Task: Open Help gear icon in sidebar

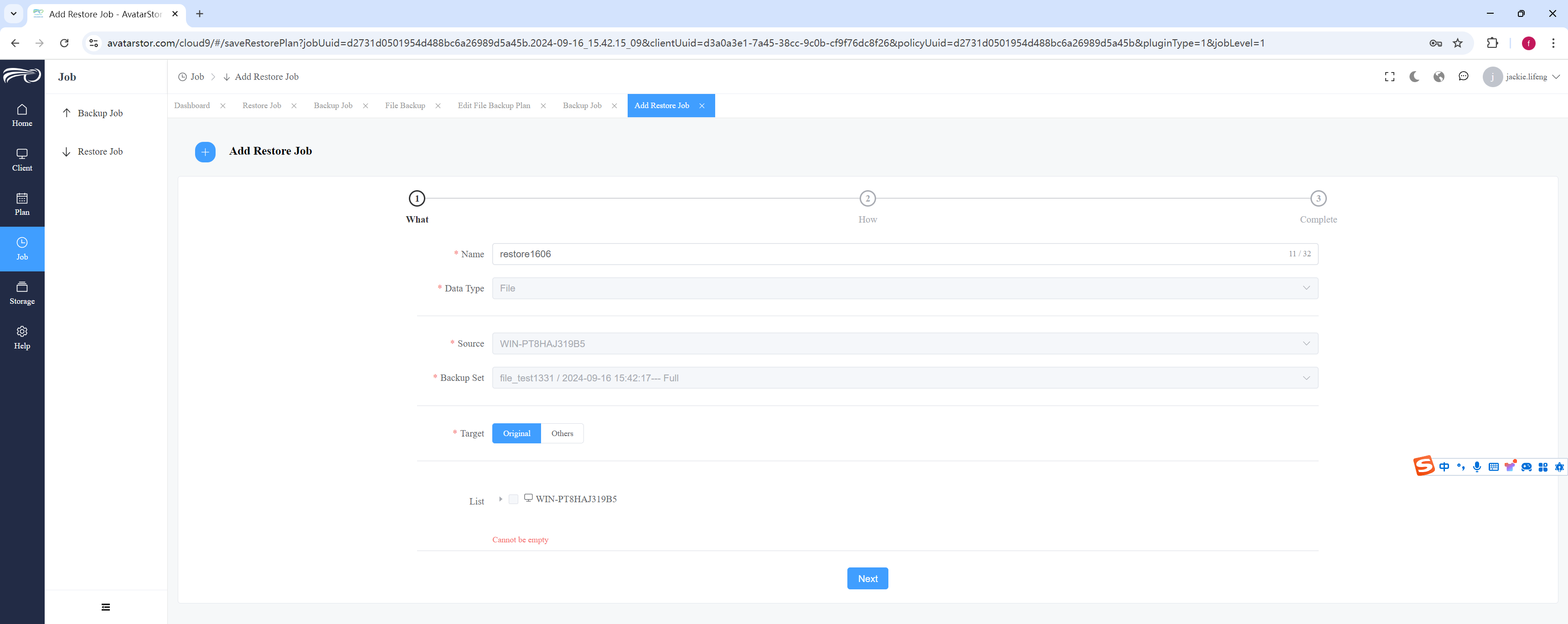Action: [22, 332]
